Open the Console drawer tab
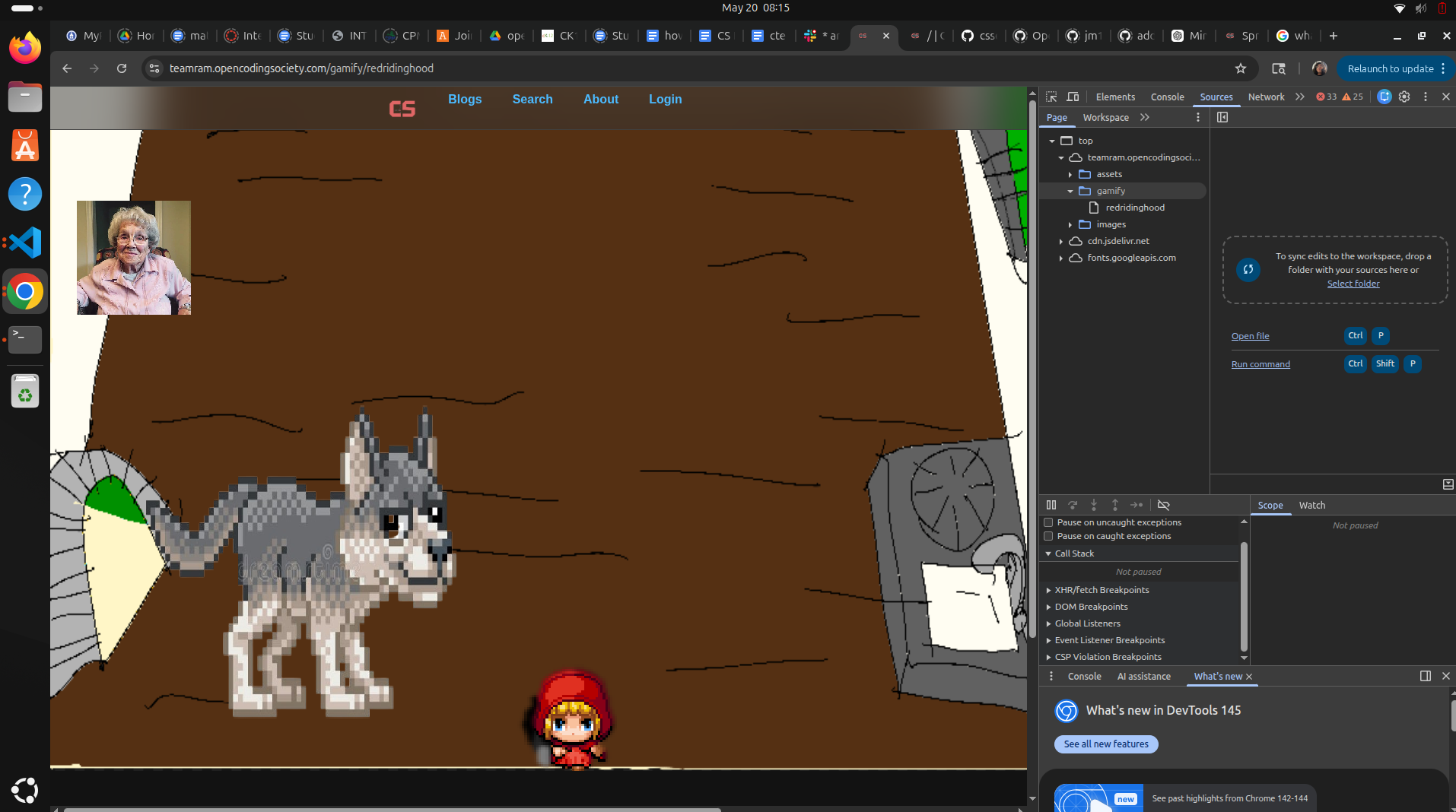The width and height of the screenshot is (1456, 812). 1084,676
